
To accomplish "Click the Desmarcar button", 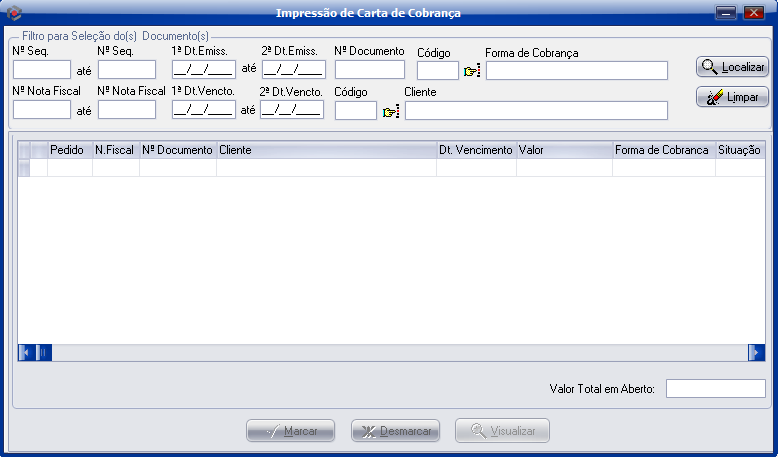I will click(395, 431).
